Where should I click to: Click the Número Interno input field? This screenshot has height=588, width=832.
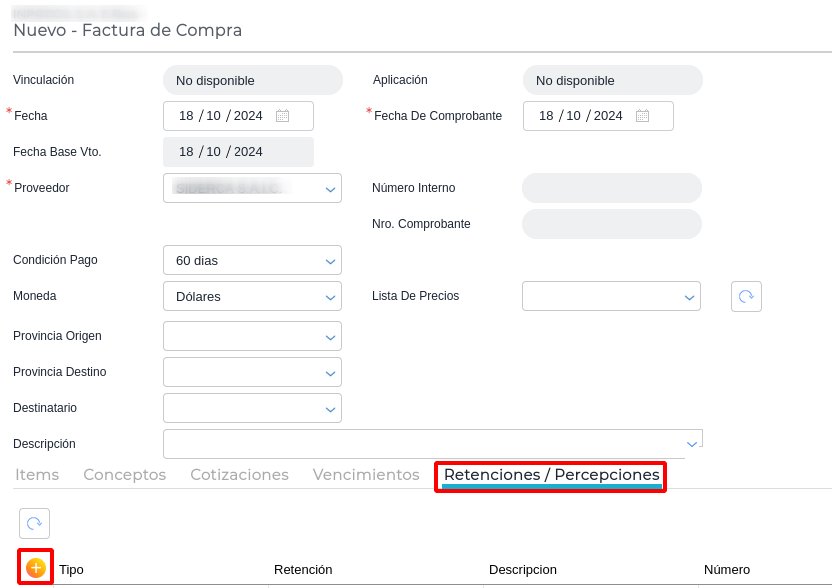(x=612, y=188)
